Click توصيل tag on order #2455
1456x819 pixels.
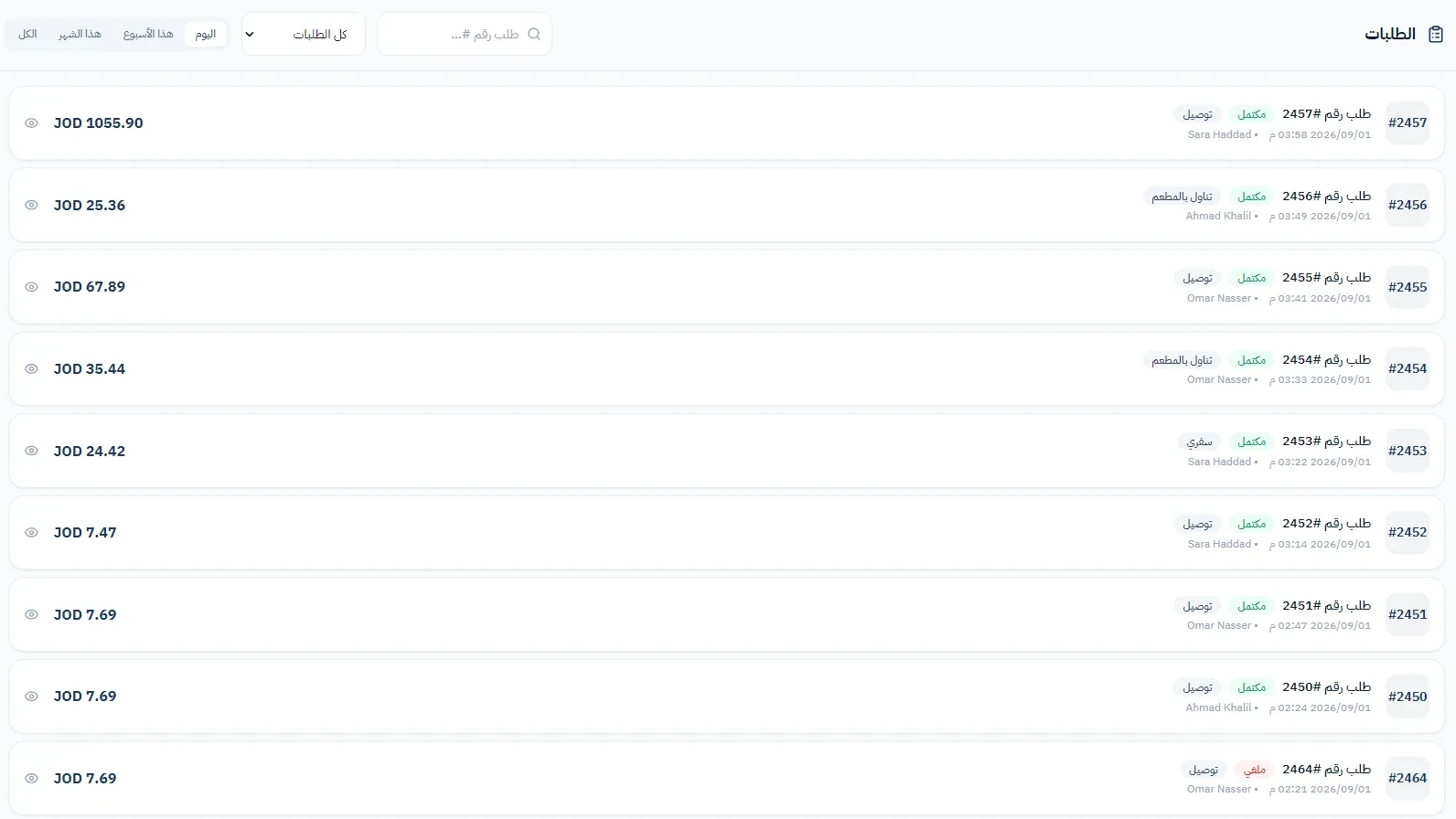[1197, 278]
